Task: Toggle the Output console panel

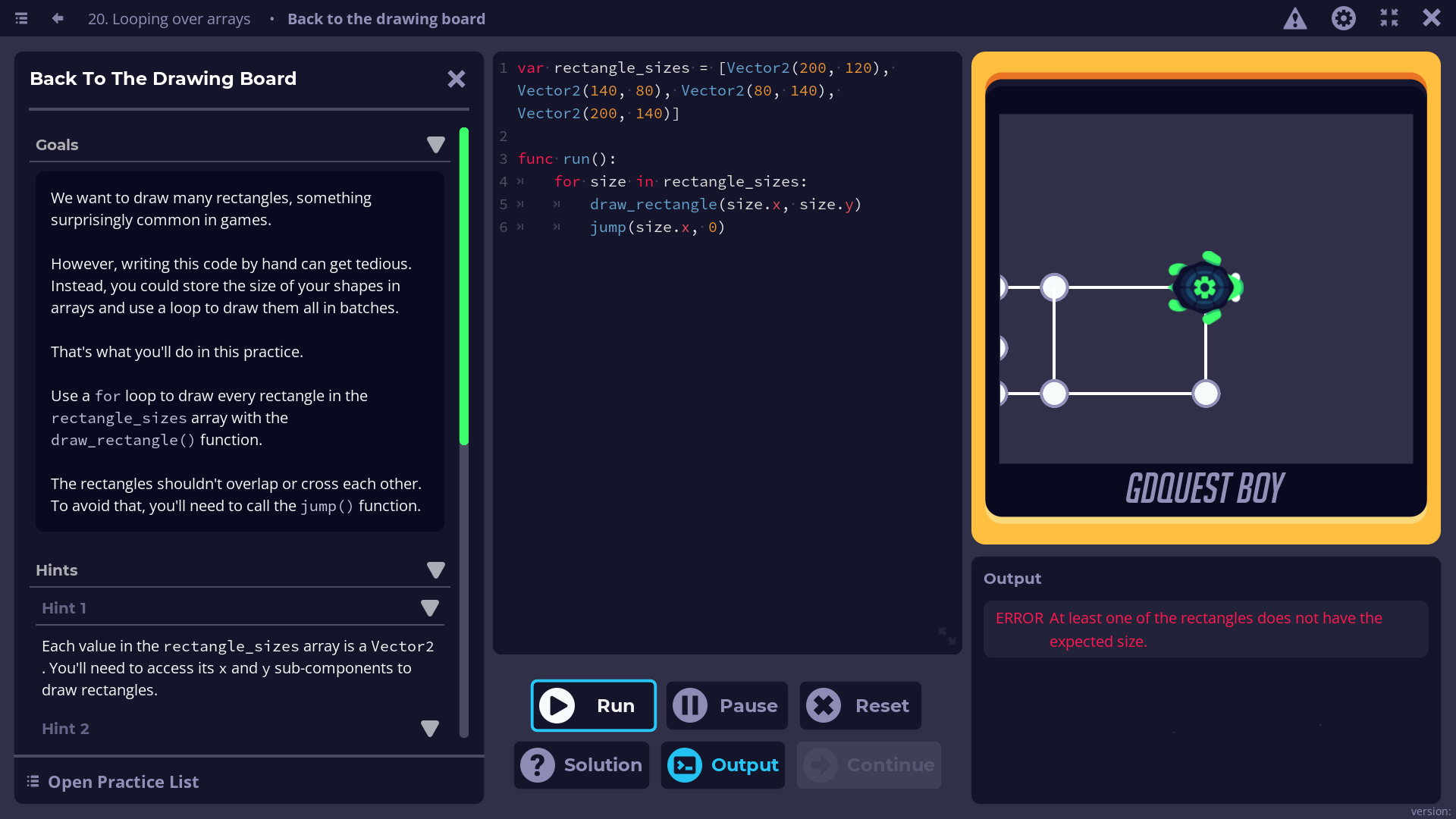Action: [x=723, y=765]
